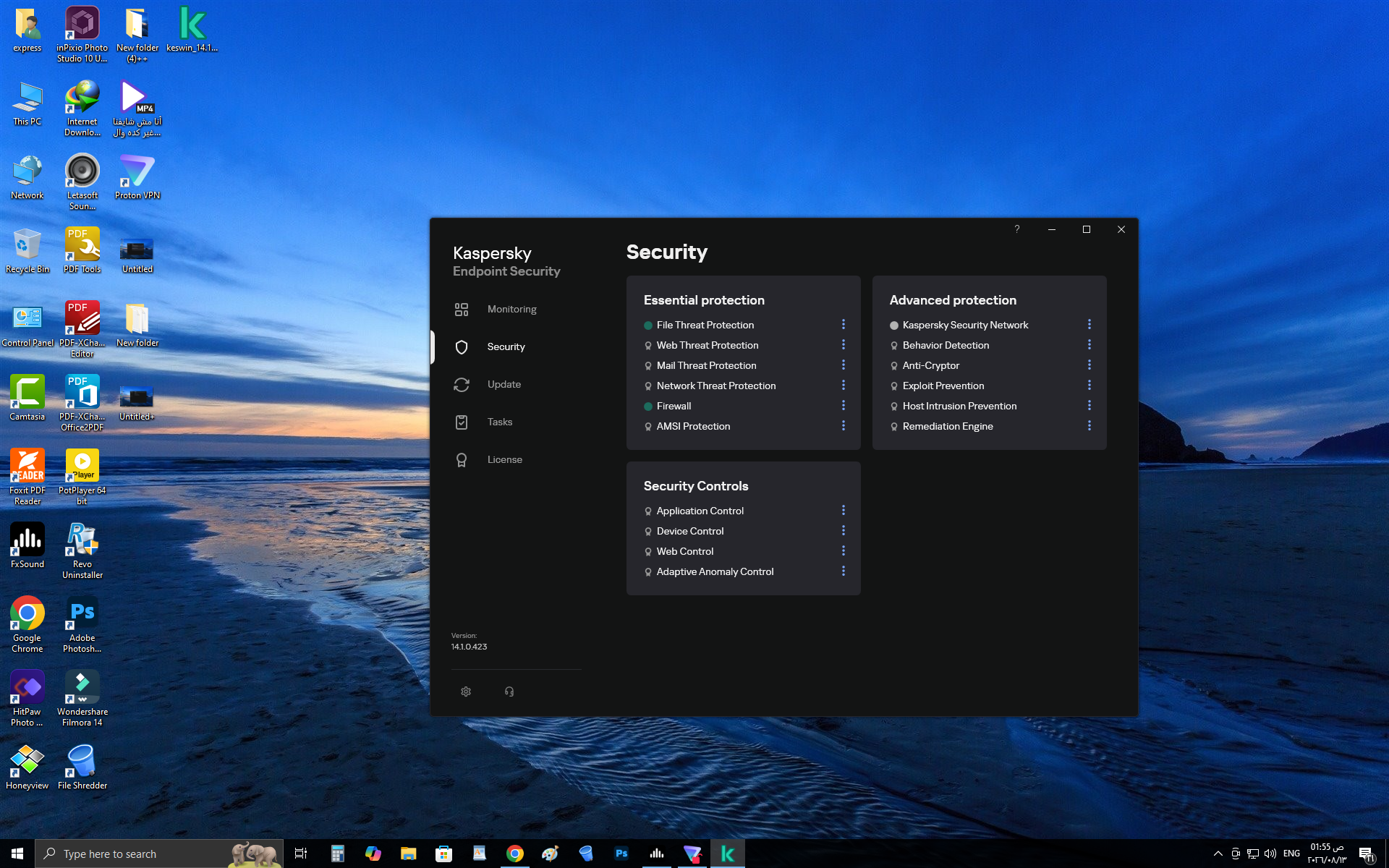The width and height of the screenshot is (1389, 868).
Task: Open the AMSI Protection three-dot menu
Action: click(x=844, y=426)
